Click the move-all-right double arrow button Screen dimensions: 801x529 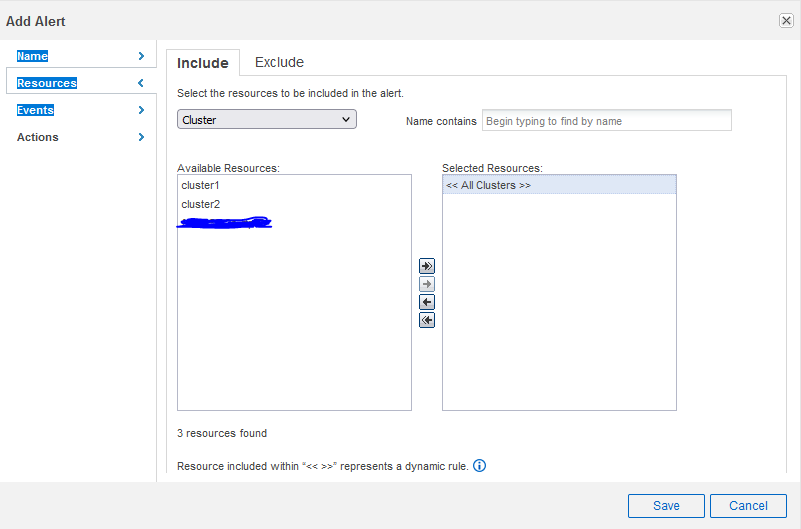[427, 266]
